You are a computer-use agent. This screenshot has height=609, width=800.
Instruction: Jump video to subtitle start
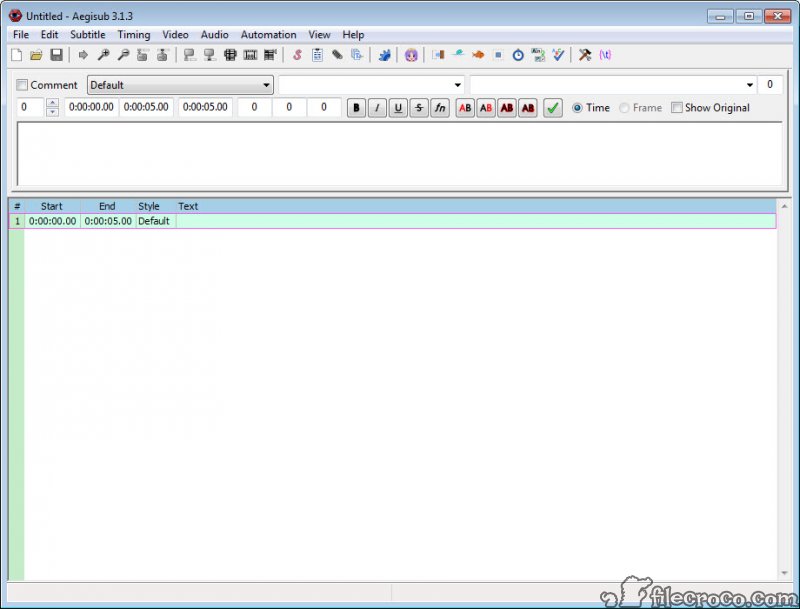coord(142,55)
